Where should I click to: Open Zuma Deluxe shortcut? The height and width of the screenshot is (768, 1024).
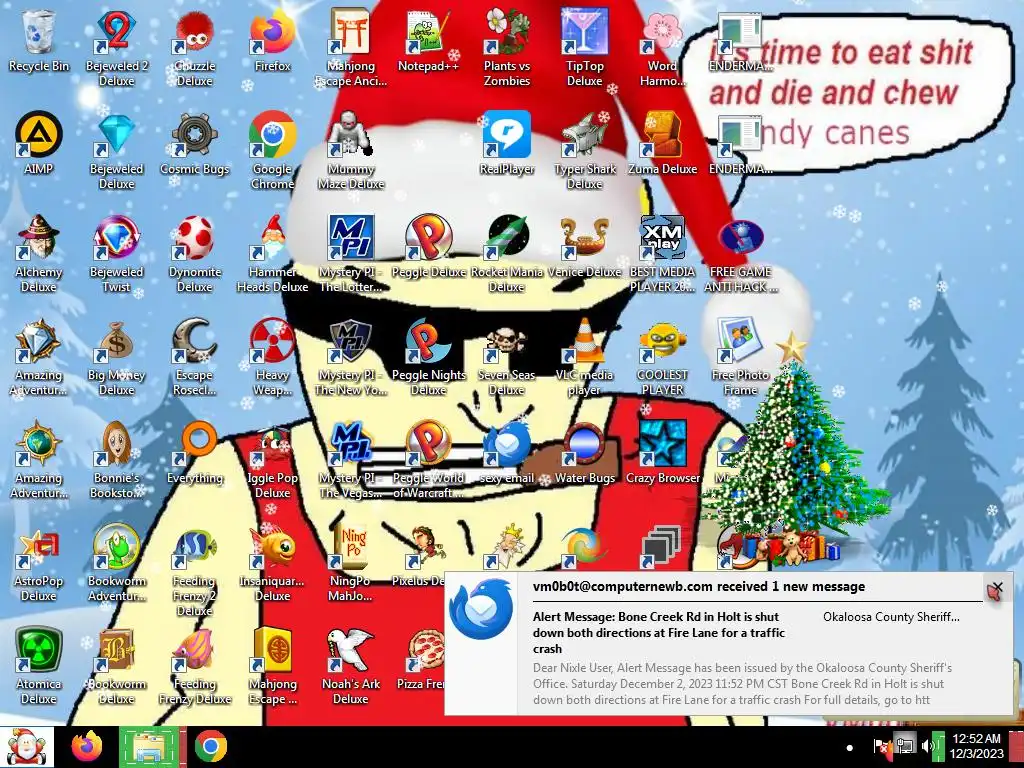click(x=662, y=144)
